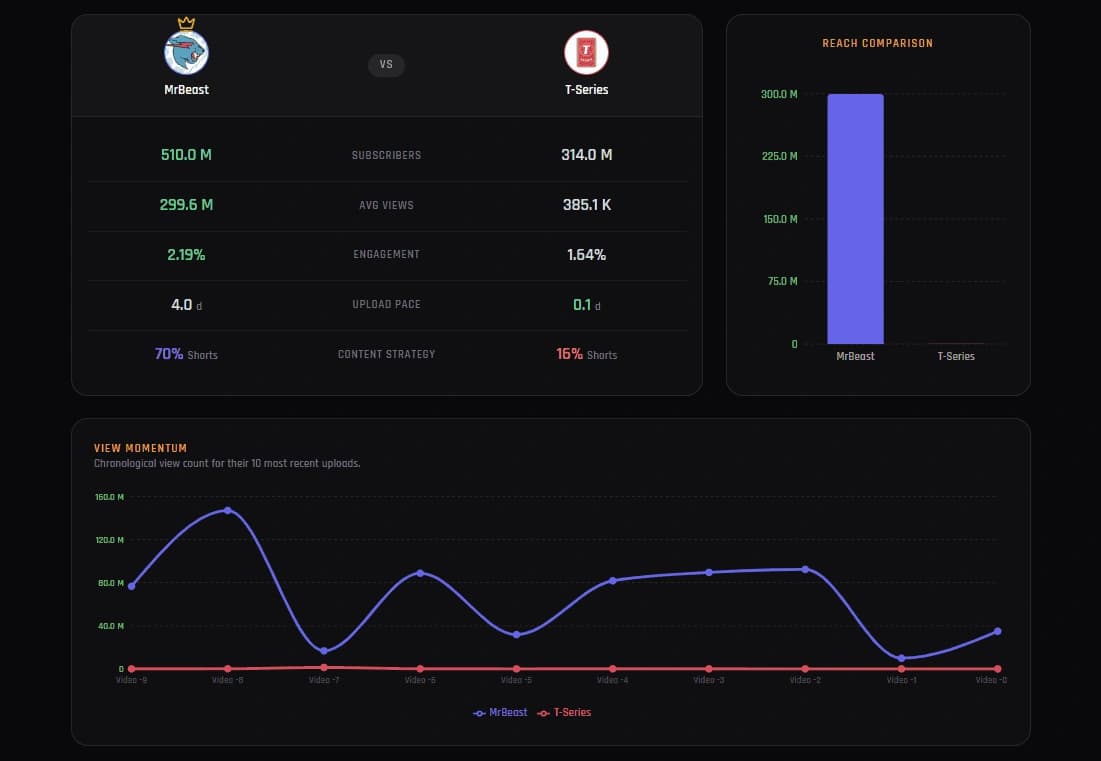The height and width of the screenshot is (761, 1101).
Task: Click the ENGAGEMENT row label
Action: point(386,254)
